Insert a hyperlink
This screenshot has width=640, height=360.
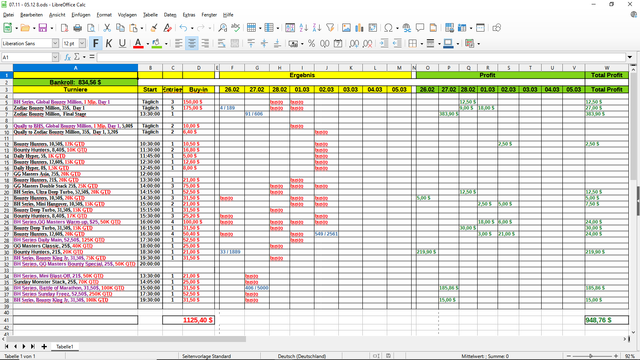407,28
